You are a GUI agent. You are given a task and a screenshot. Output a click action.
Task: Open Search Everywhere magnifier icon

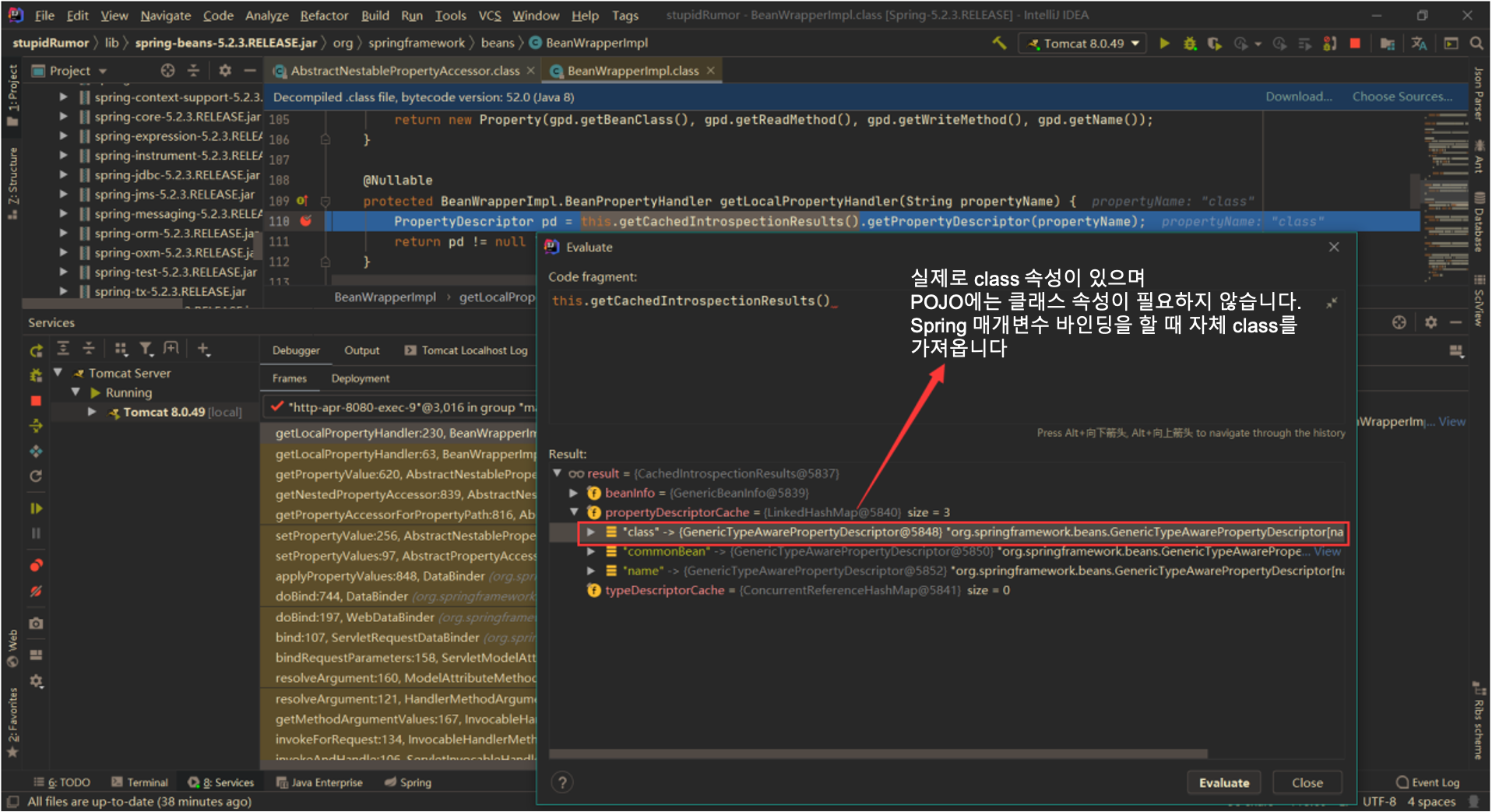(x=1476, y=44)
